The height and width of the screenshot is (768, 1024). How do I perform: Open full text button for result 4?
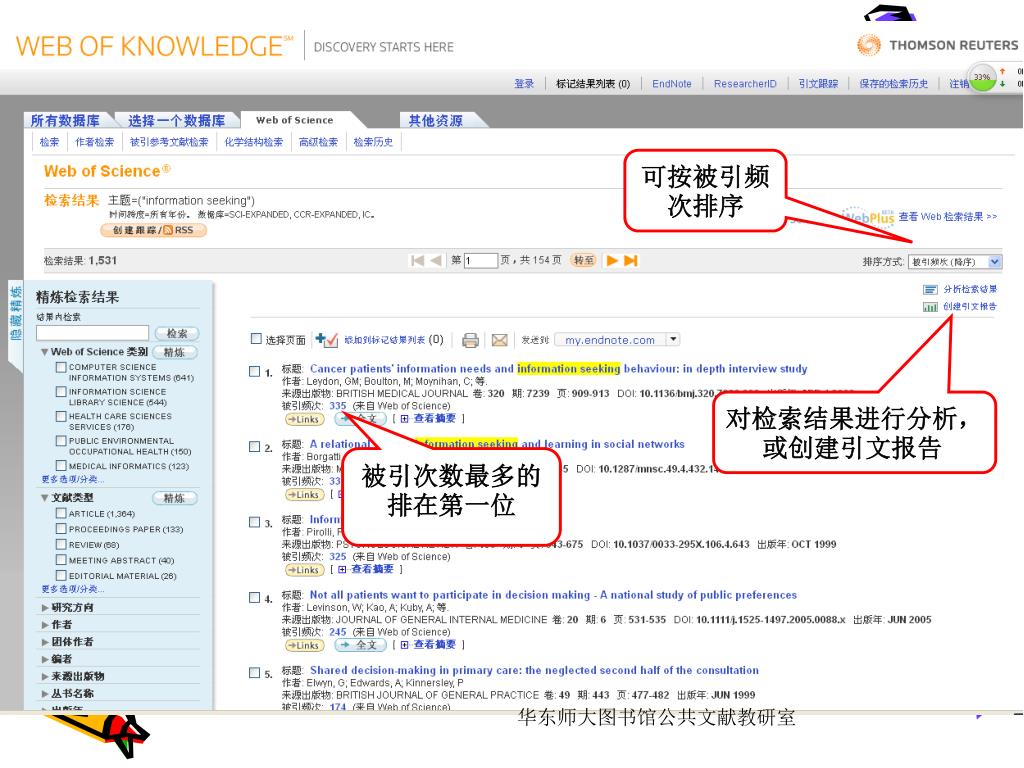[x=360, y=645]
